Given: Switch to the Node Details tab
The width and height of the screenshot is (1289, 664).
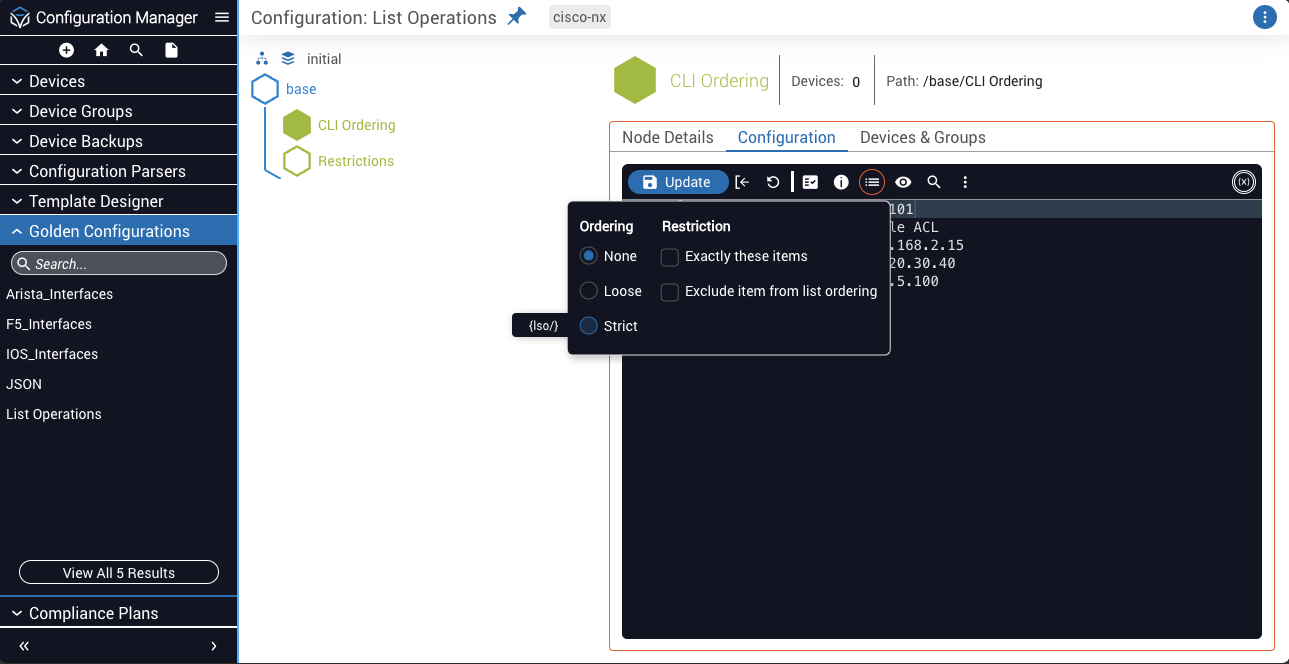Looking at the screenshot, I should pyautogui.click(x=667, y=138).
